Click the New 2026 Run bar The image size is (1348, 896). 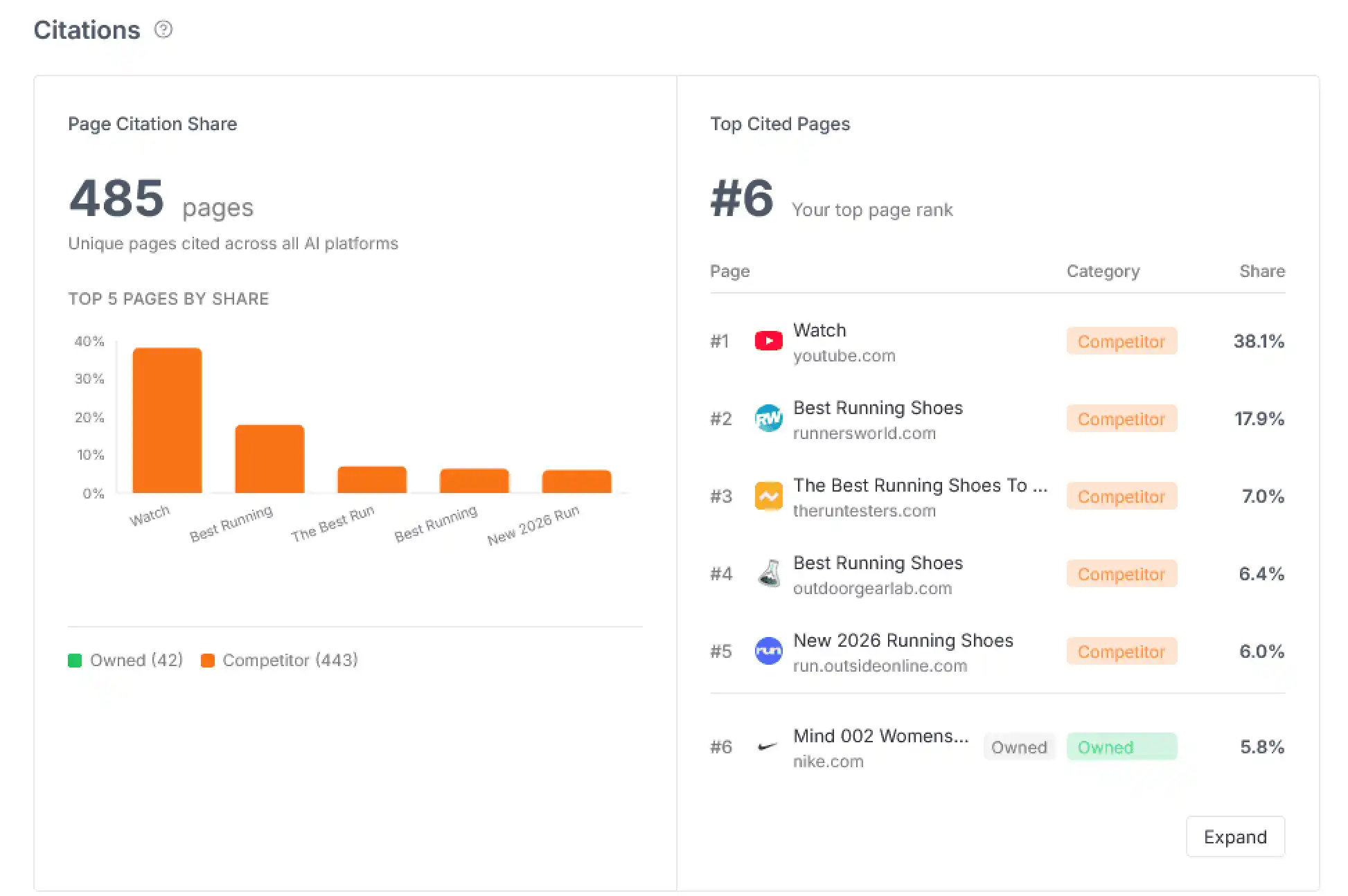(x=576, y=481)
